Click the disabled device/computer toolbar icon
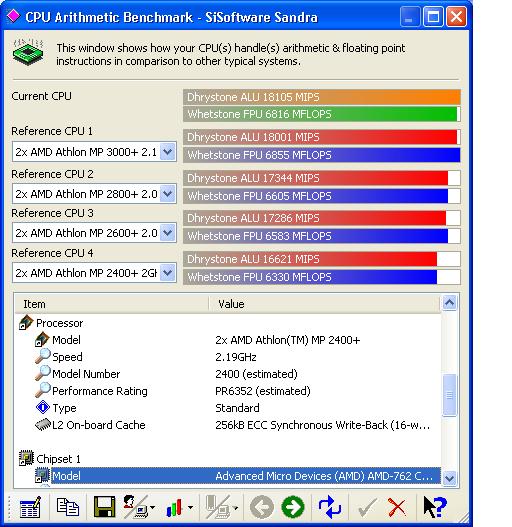 point(218,507)
